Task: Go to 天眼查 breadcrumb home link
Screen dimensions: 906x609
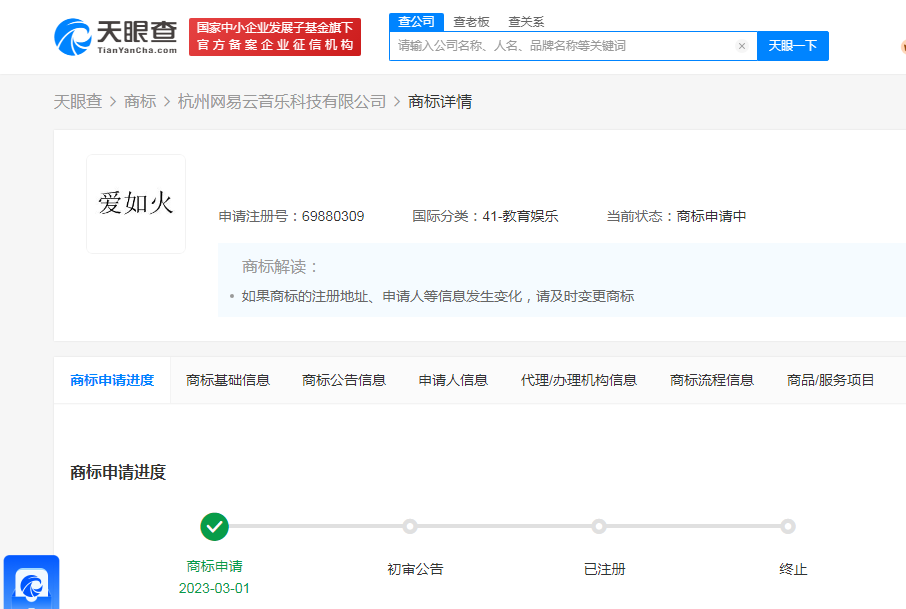Action: pos(78,101)
